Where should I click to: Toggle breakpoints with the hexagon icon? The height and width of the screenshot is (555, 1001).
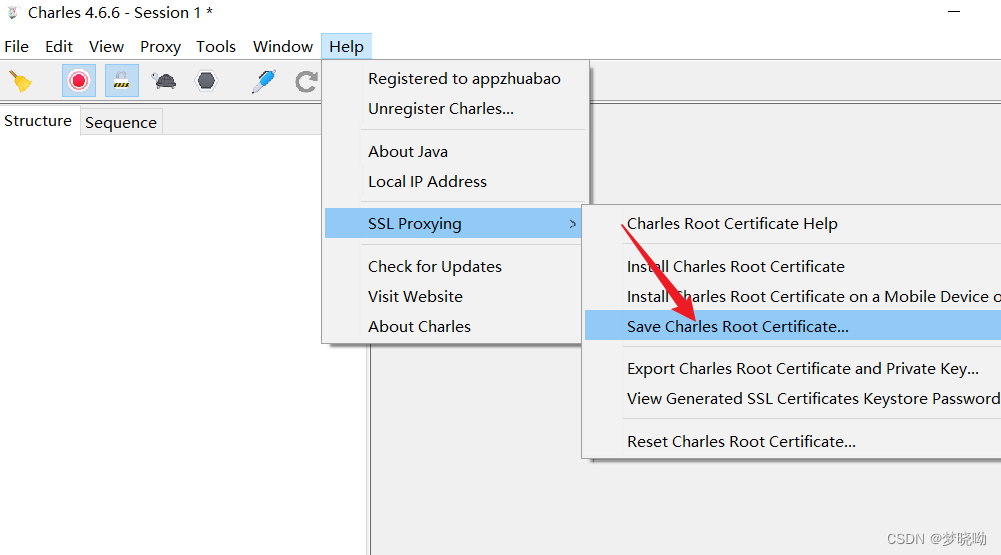[206, 80]
